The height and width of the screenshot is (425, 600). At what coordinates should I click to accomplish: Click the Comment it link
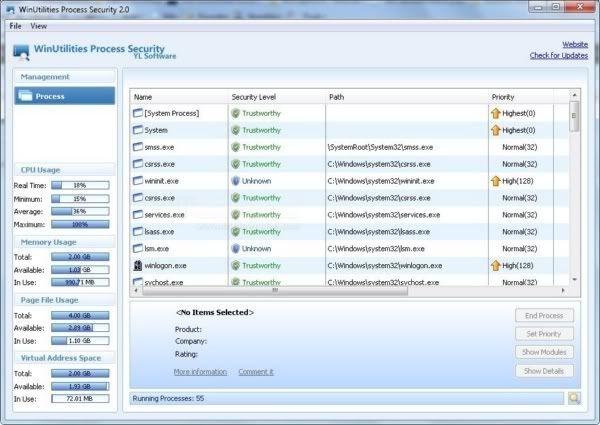coord(256,372)
